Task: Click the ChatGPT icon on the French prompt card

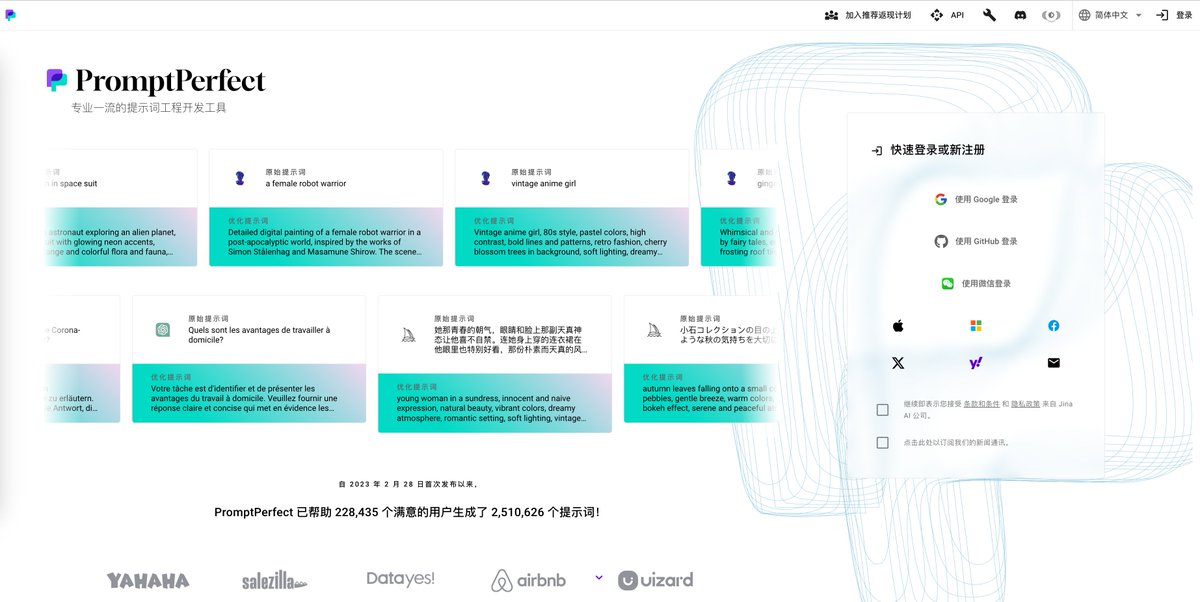Action: (163, 330)
